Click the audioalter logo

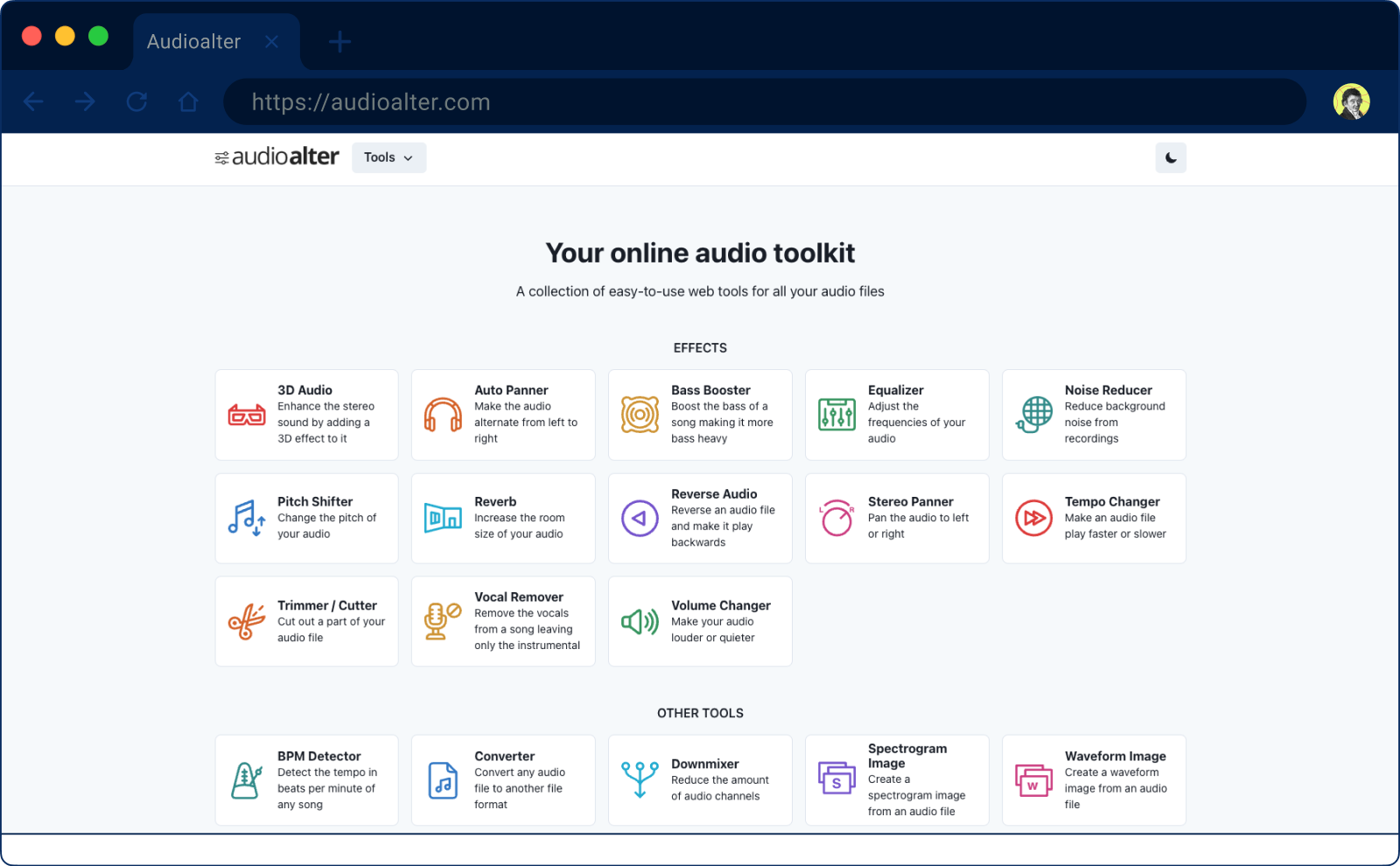[x=276, y=157]
